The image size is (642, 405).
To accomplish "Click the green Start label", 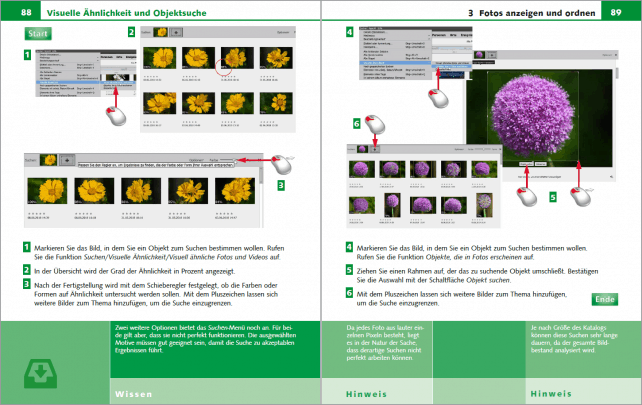I will [x=38, y=34].
